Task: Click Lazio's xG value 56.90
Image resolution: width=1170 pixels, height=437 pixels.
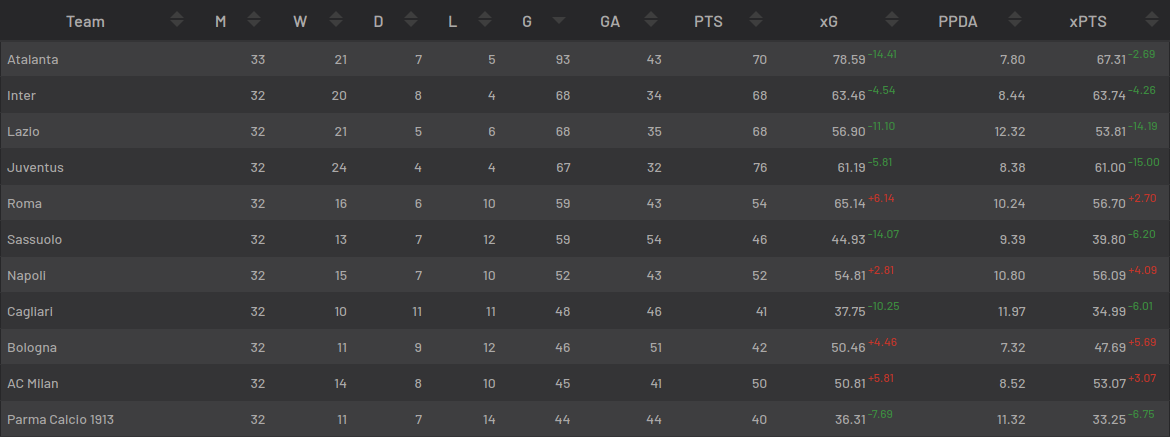Action: (x=849, y=132)
